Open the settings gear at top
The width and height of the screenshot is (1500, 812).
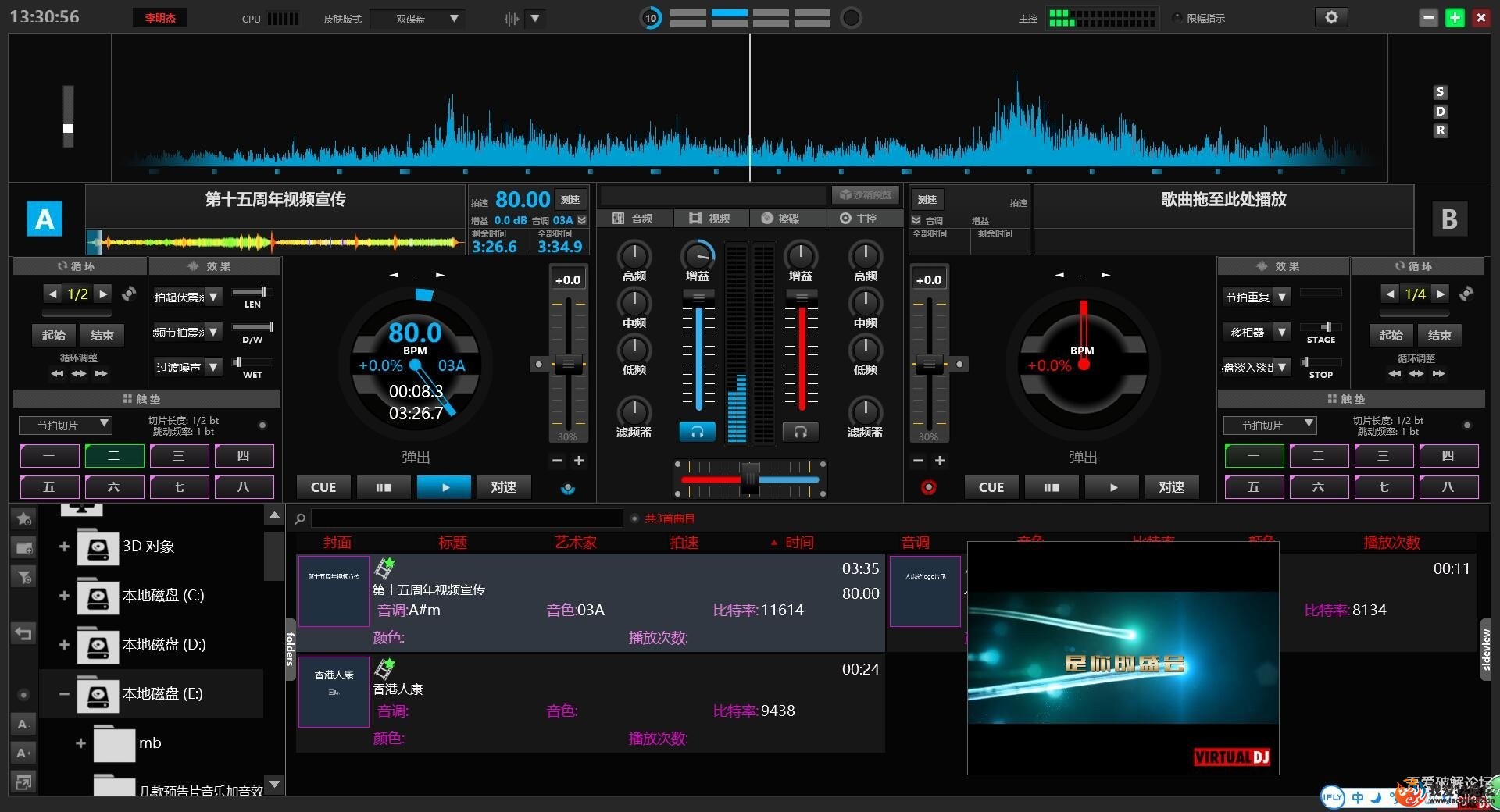tap(1331, 17)
